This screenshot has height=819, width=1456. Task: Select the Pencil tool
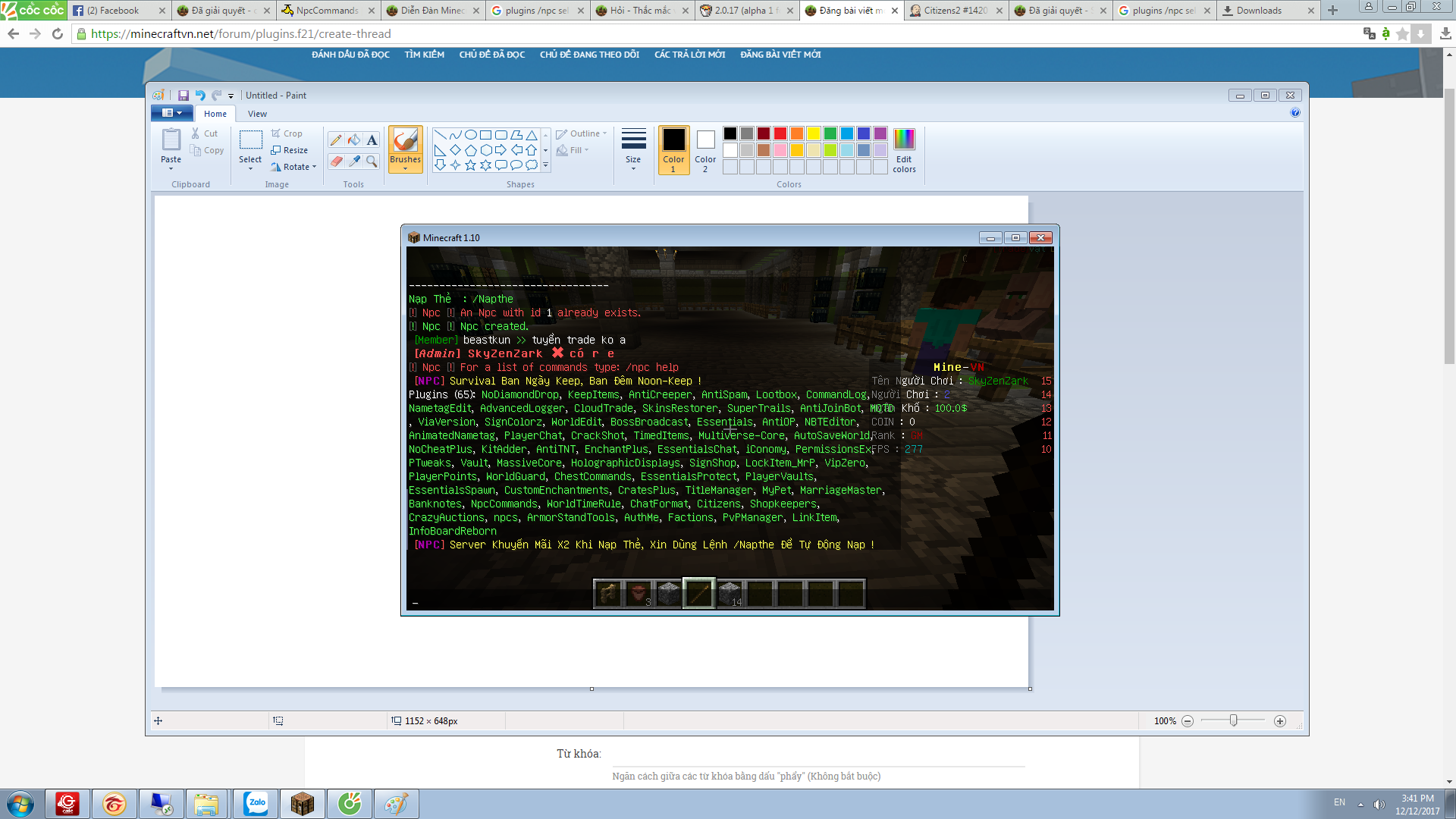336,140
